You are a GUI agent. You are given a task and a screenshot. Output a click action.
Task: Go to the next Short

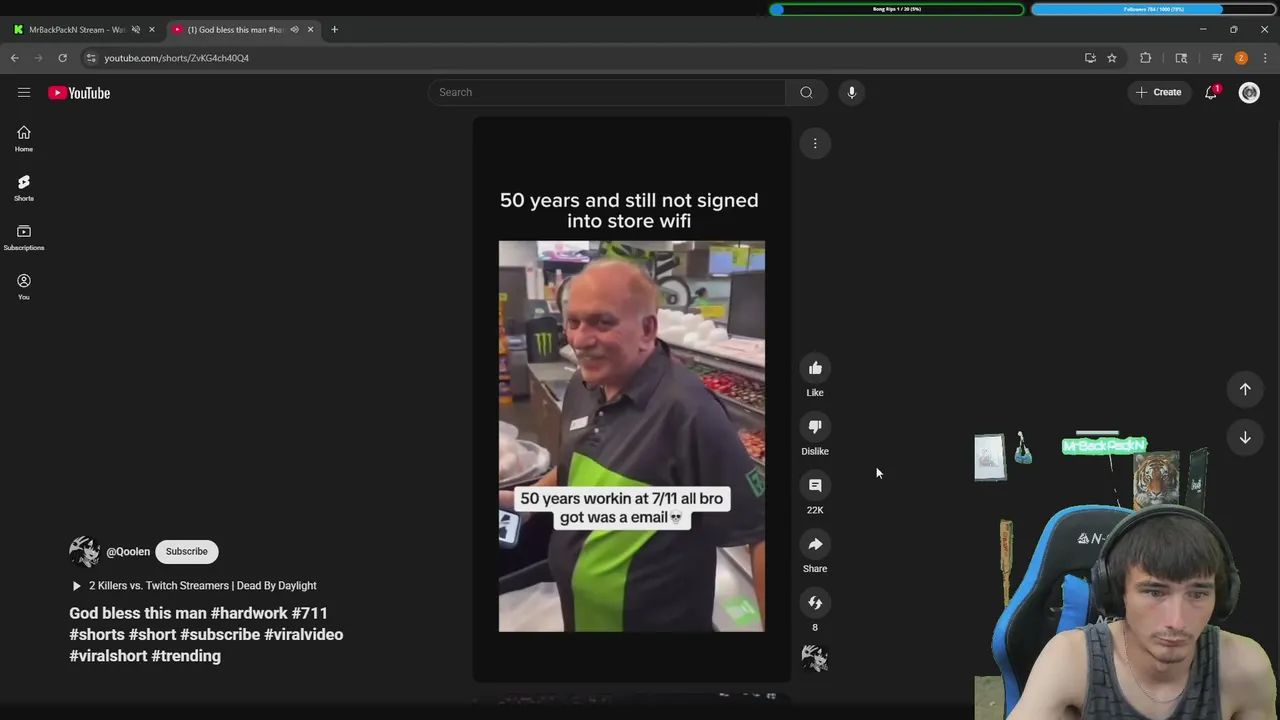(x=1245, y=437)
